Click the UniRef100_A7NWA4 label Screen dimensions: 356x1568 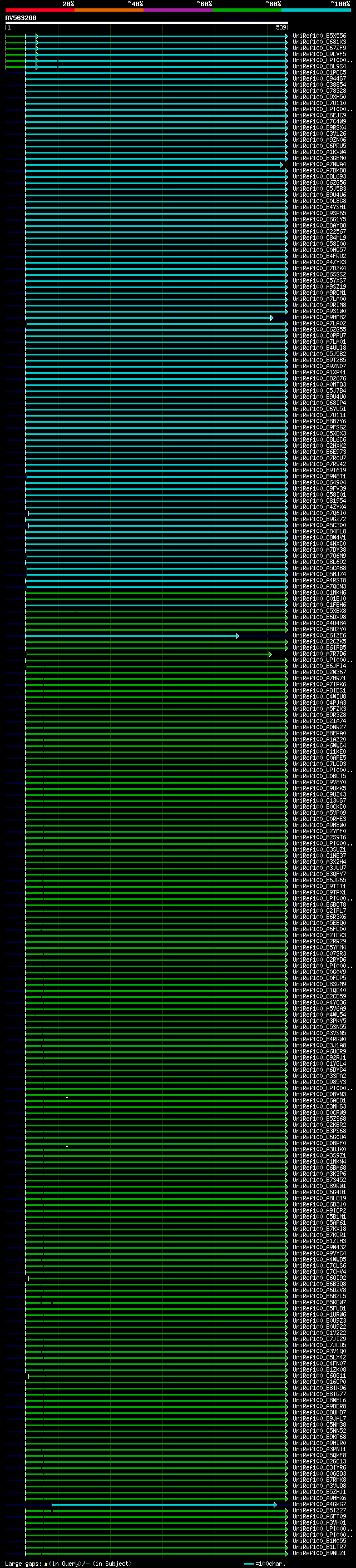coord(319,164)
